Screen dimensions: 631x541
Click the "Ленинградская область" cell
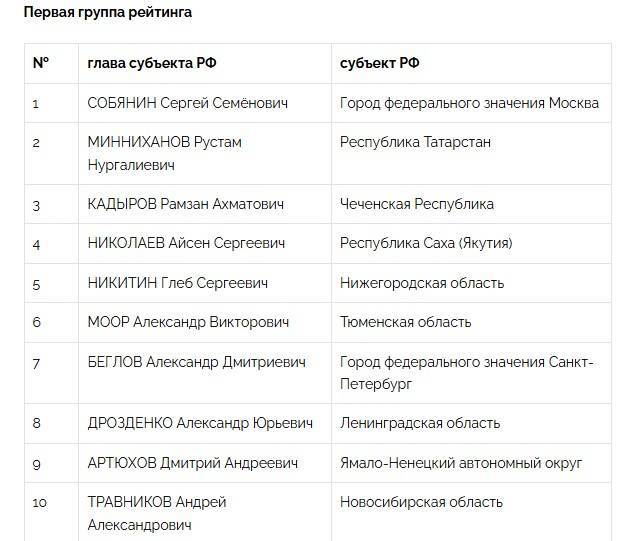click(420, 423)
